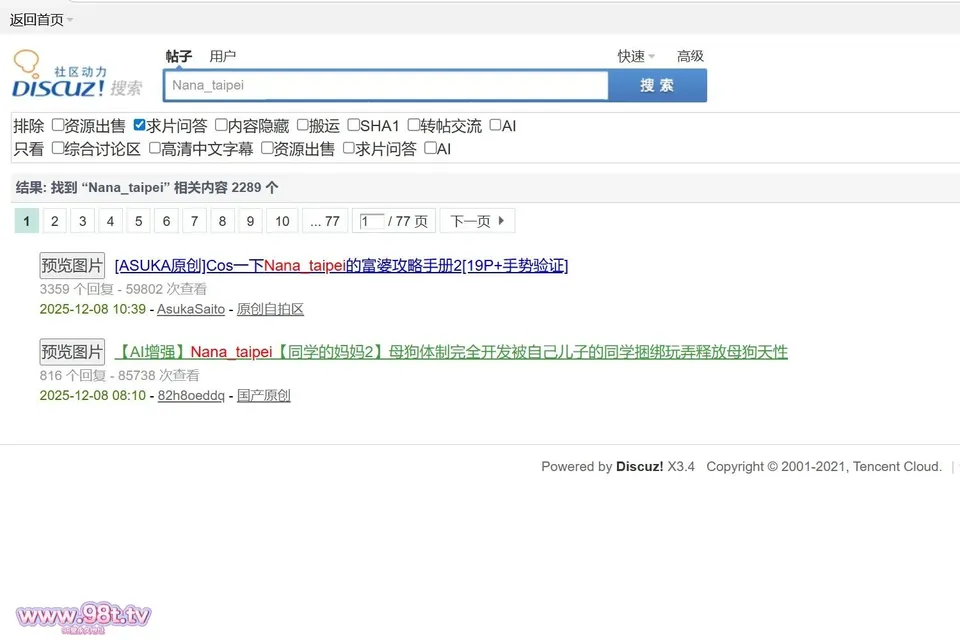Image resolution: width=960 pixels, height=640 pixels.
Task: Click the Discuz! logo
Action: (77, 75)
